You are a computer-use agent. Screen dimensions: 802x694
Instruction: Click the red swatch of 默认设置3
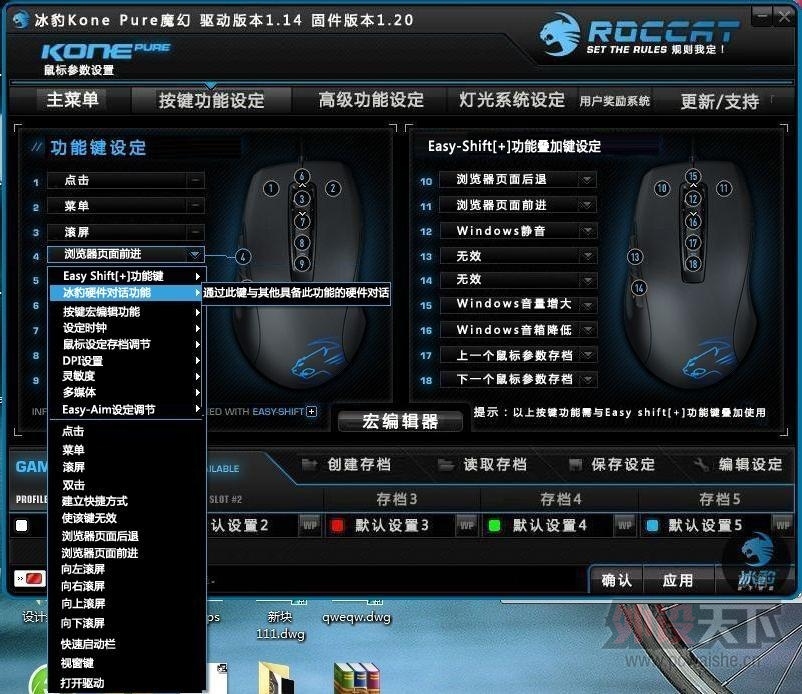click(337, 526)
